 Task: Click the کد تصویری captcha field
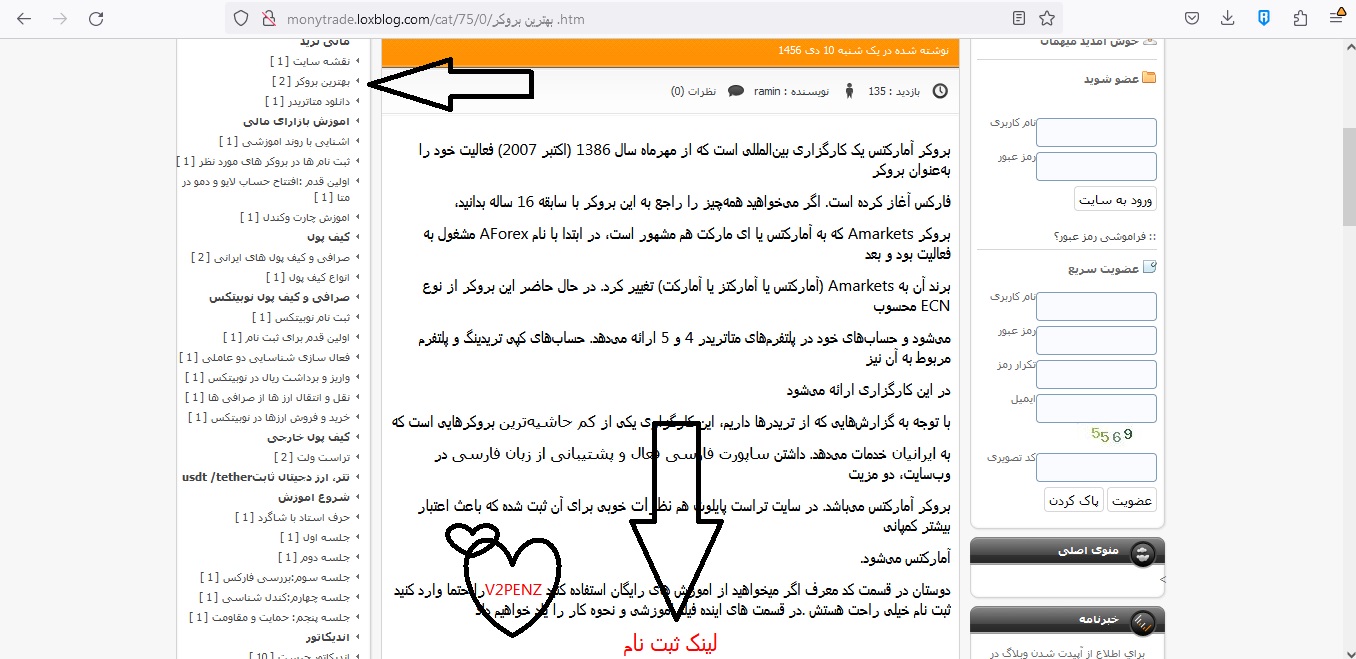[x=1096, y=467]
